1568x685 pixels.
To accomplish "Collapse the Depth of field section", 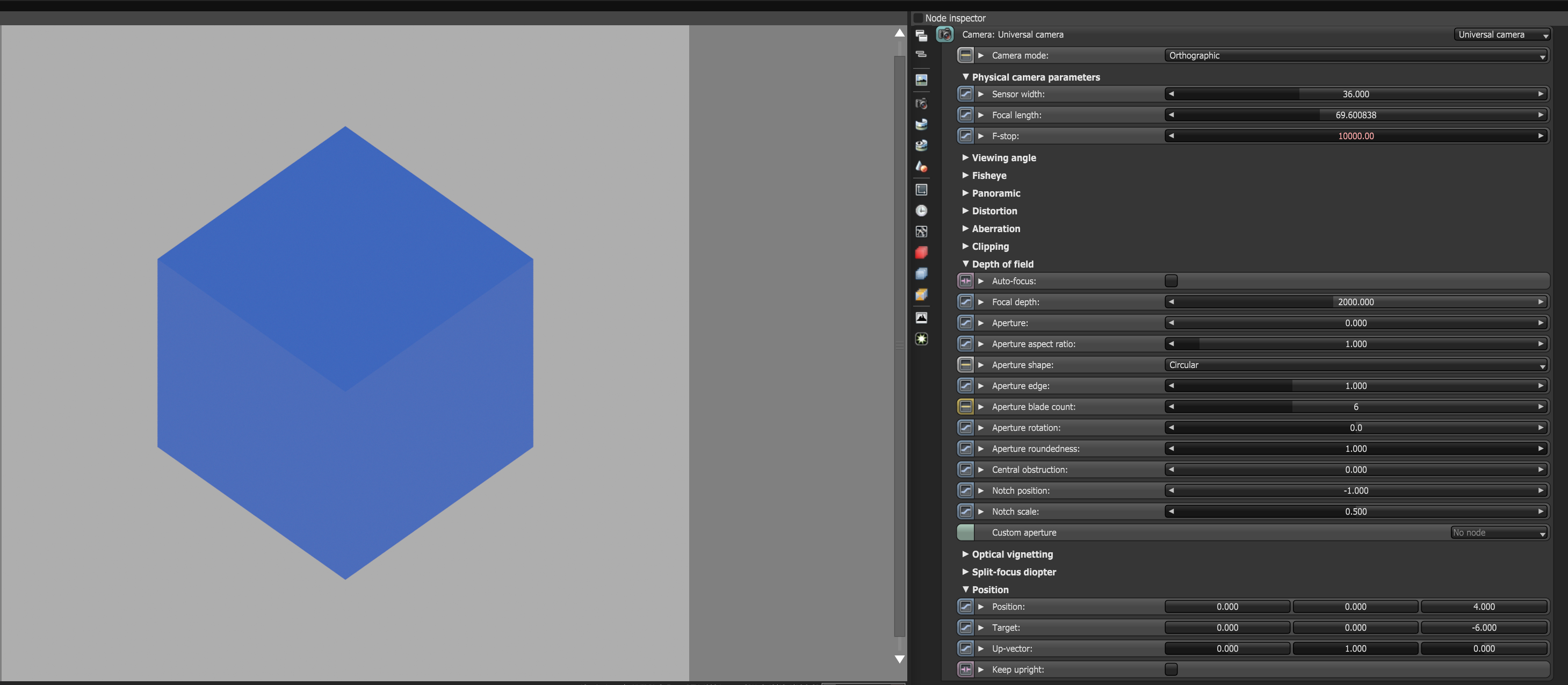I will (1002, 264).
